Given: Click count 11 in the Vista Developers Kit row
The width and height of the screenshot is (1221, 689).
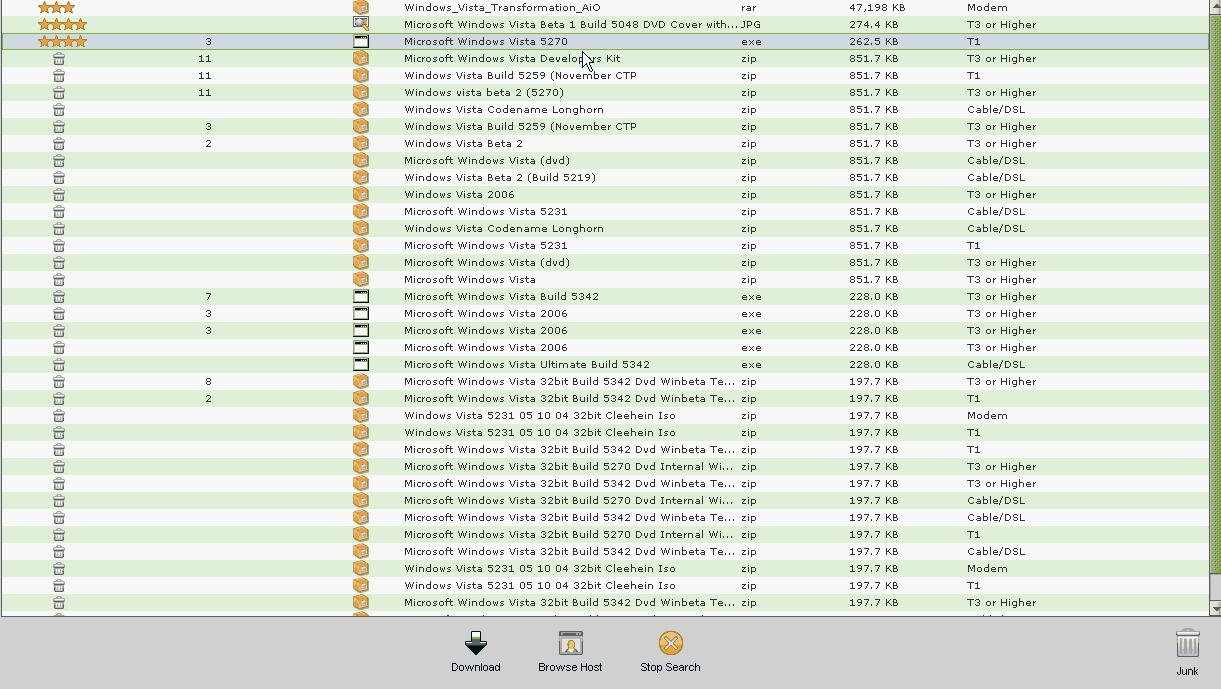Looking at the screenshot, I should pyautogui.click(x=204, y=58).
